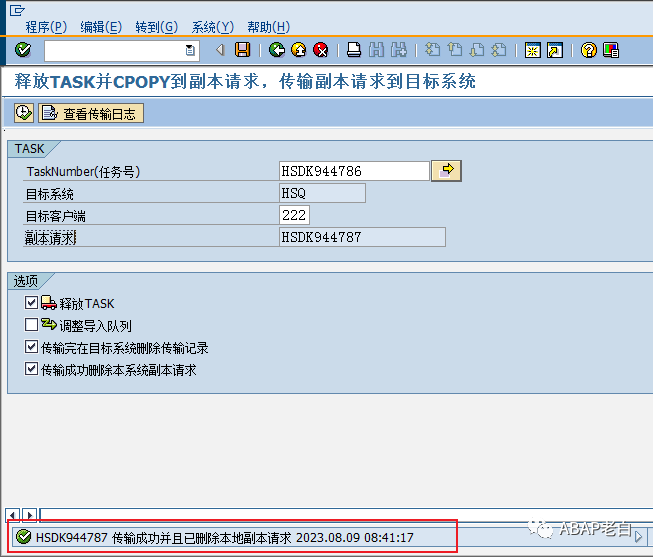This screenshot has width=653, height=557.
Task: Enable the 调整导入队列 checkbox
Action: 31,325
